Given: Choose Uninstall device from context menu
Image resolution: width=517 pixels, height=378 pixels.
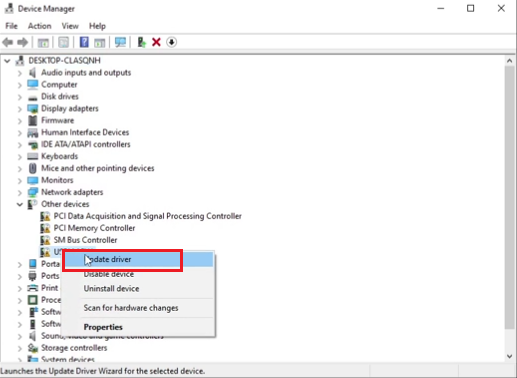Looking at the screenshot, I should [x=139, y=289].
